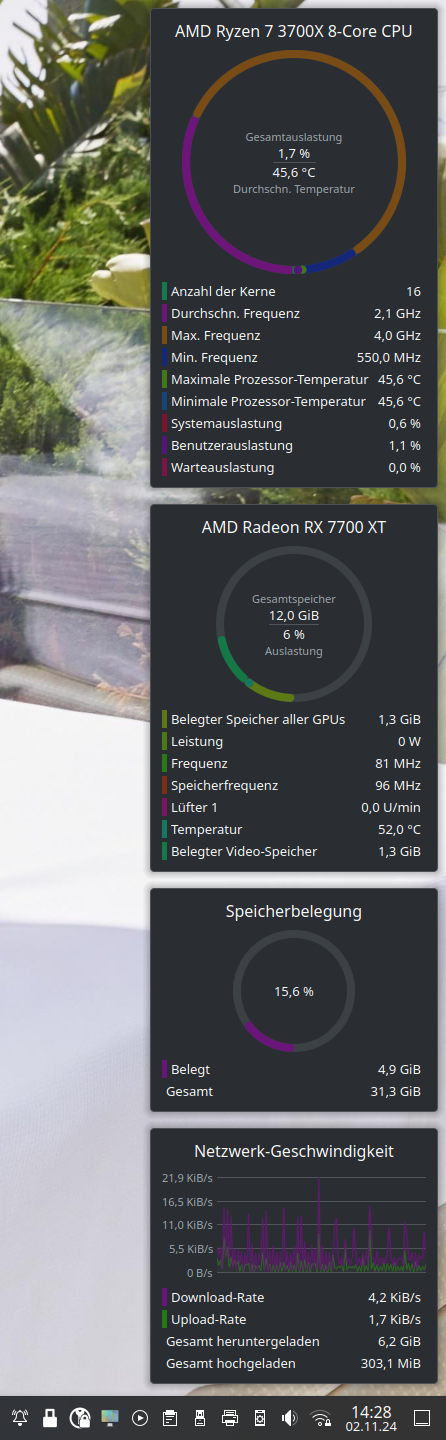The width and height of the screenshot is (446, 1440).
Task: Click the Netzwerk-Geschwindigkeit widget title
Action: [x=294, y=1150]
